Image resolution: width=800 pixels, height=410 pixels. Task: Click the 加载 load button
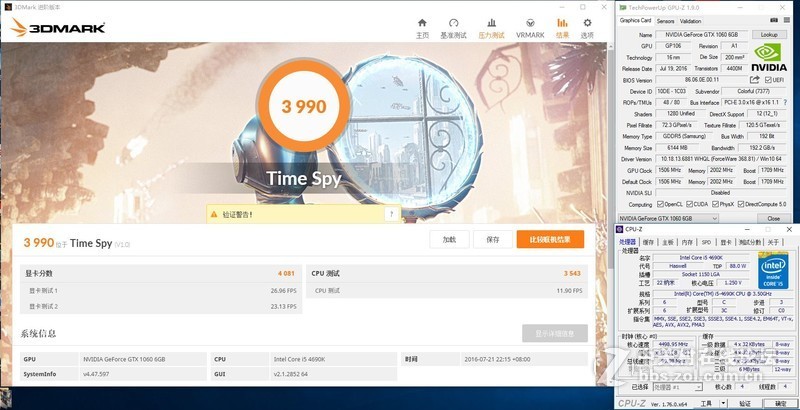[x=449, y=239]
